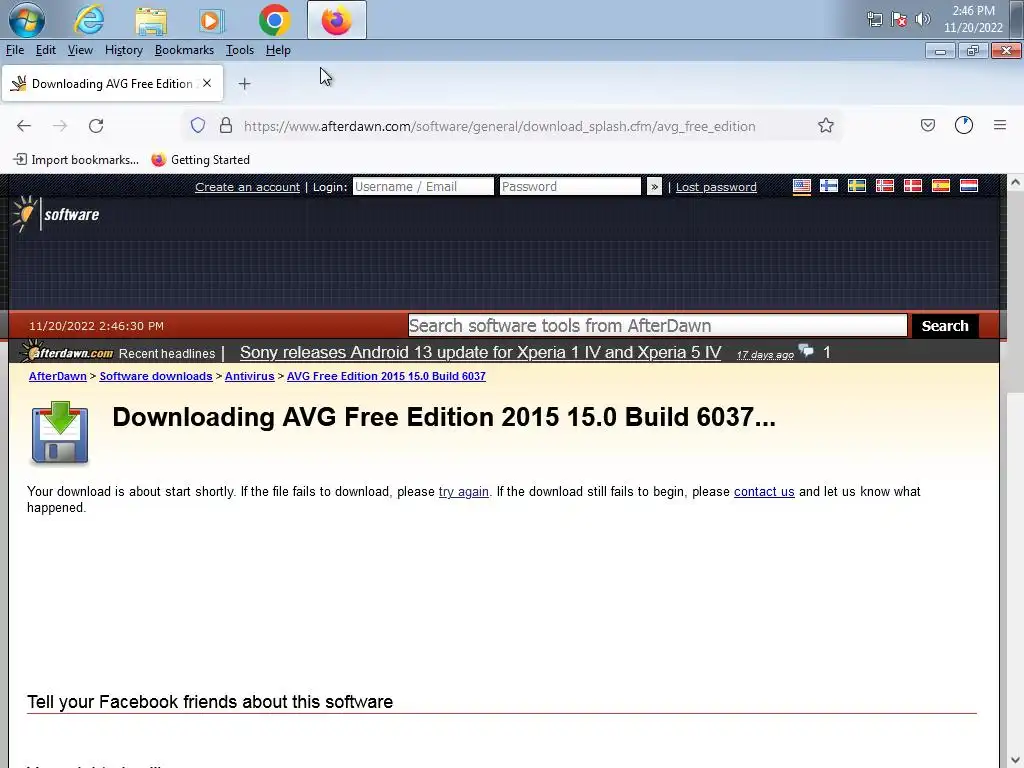Click the Software downloads breadcrumb link
Viewport: 1024px width, 768px height.
pyautogui.click(x=155, y=376)
